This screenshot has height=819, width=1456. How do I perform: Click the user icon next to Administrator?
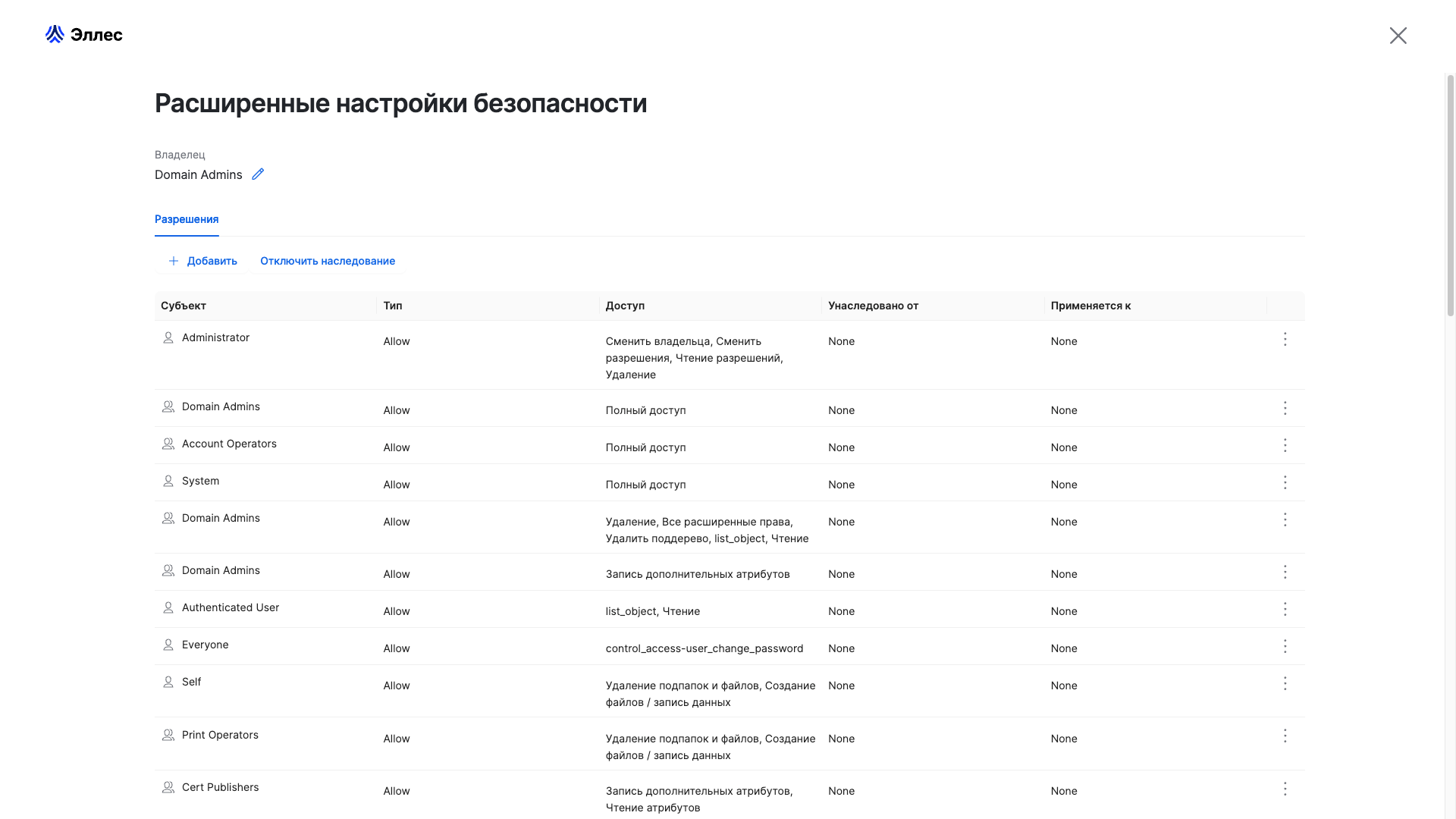click(x=168, y=337)
